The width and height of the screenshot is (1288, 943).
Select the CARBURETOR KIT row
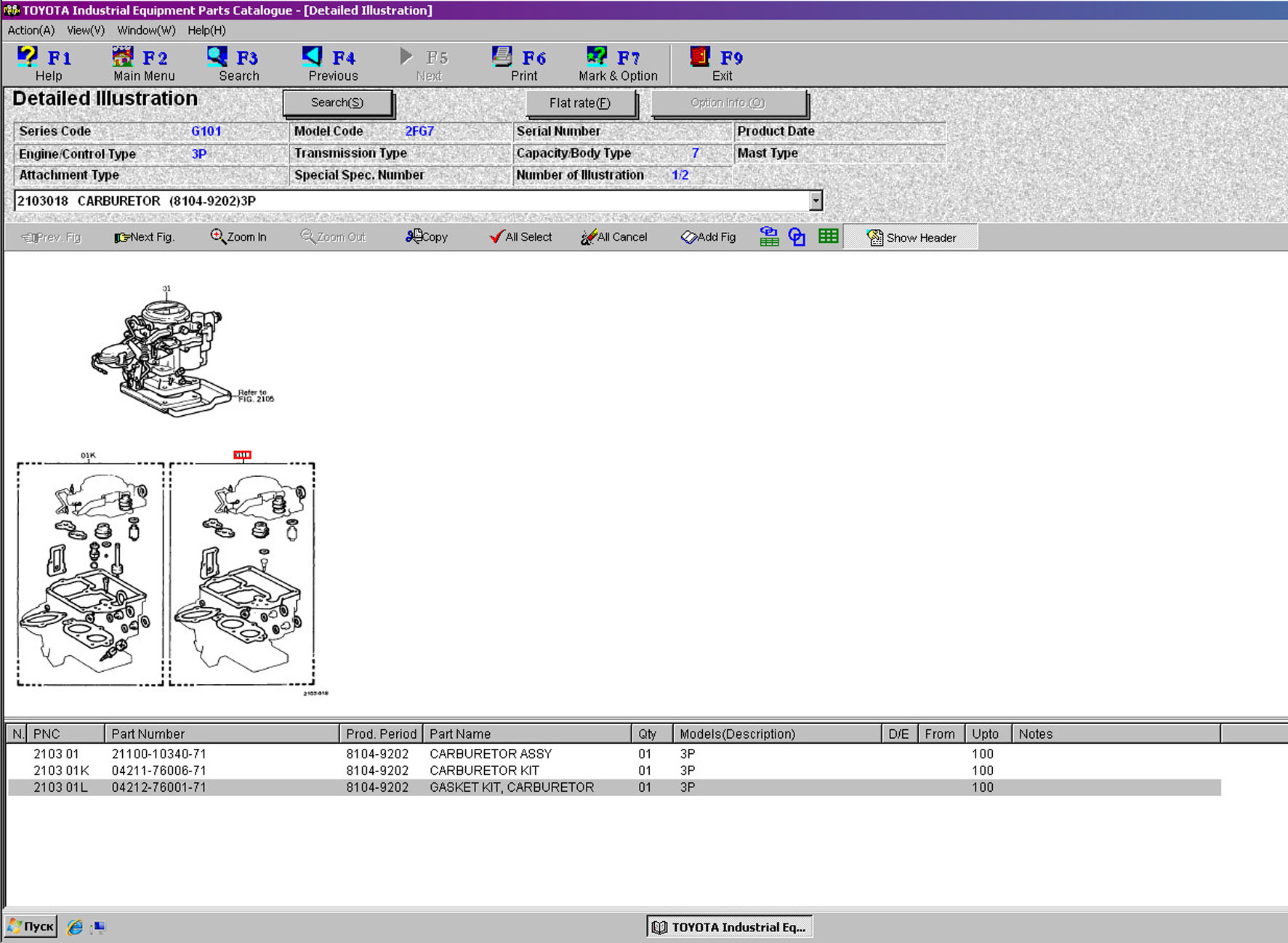pyautogui.click(x=483, y=771)
